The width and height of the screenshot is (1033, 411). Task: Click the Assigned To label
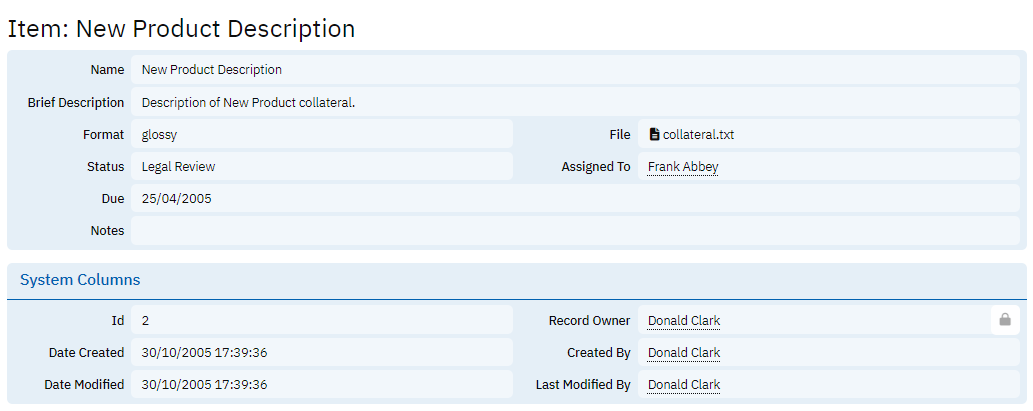click(x=596, y=167)
